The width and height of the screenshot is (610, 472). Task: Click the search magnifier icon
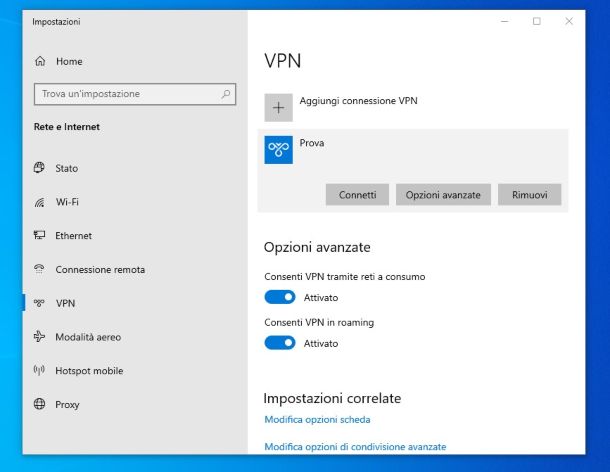pos(226,94)
